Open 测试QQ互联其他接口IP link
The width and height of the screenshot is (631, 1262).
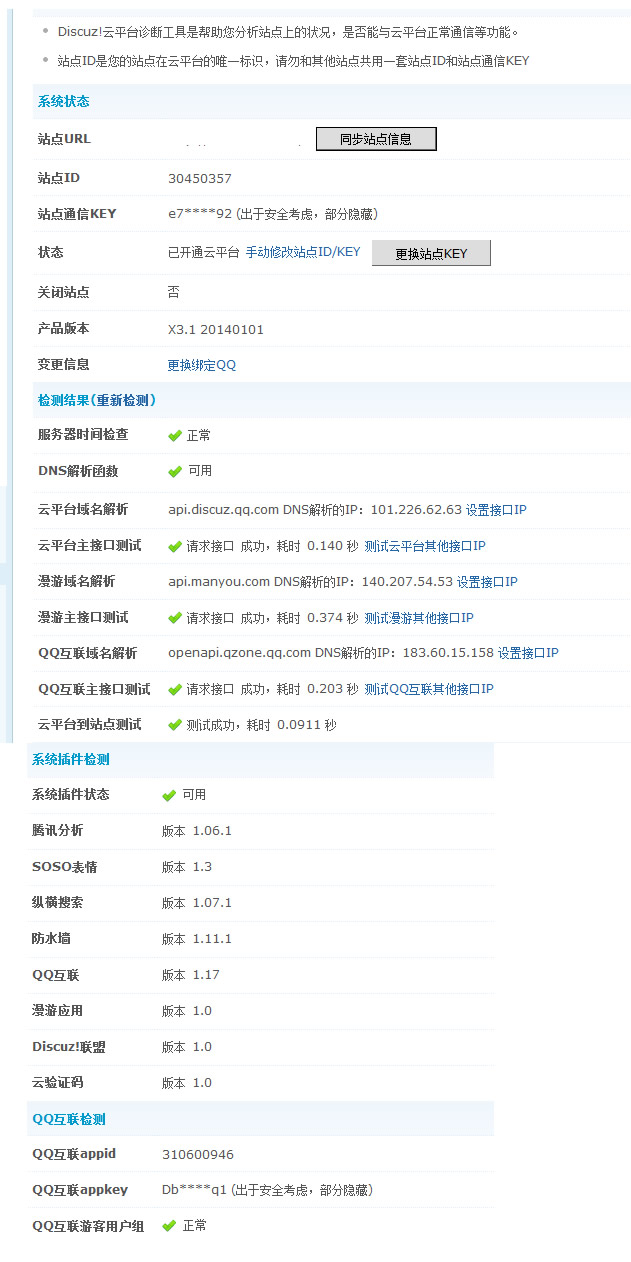[429, 689]
